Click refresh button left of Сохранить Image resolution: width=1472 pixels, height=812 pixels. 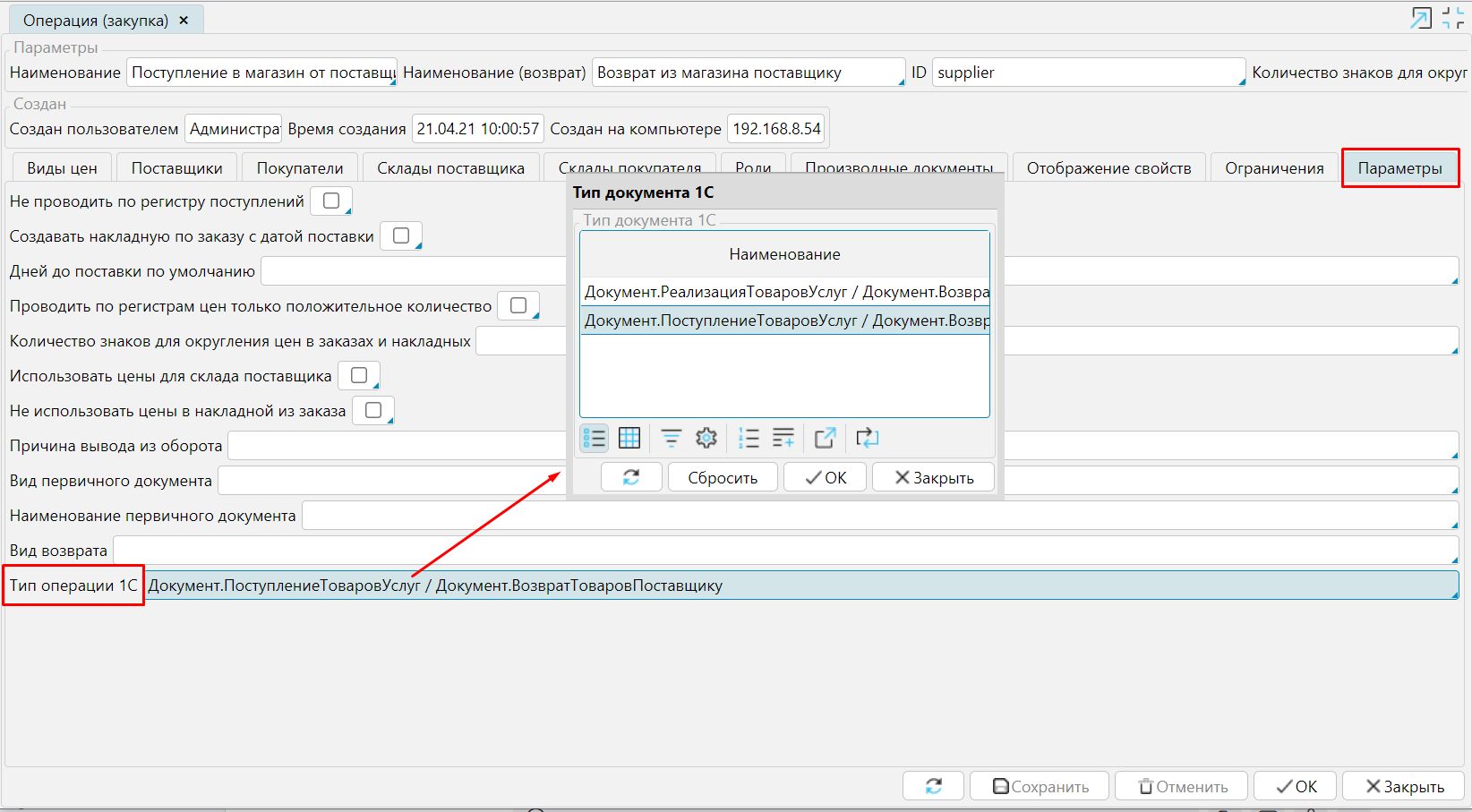[933, 786]
